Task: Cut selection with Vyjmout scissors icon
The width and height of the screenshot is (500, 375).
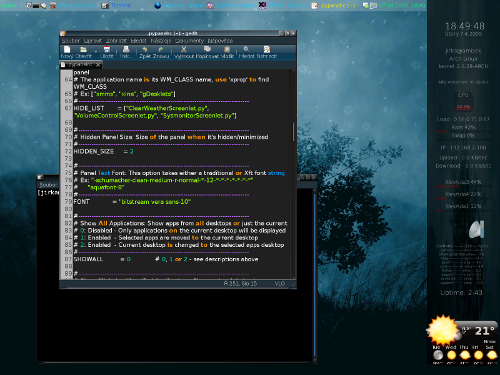Action: tap(183, 50)
